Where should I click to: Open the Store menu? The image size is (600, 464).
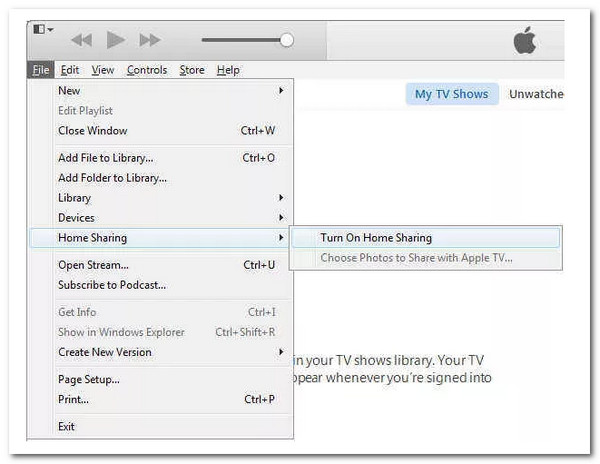coord(192,70)
